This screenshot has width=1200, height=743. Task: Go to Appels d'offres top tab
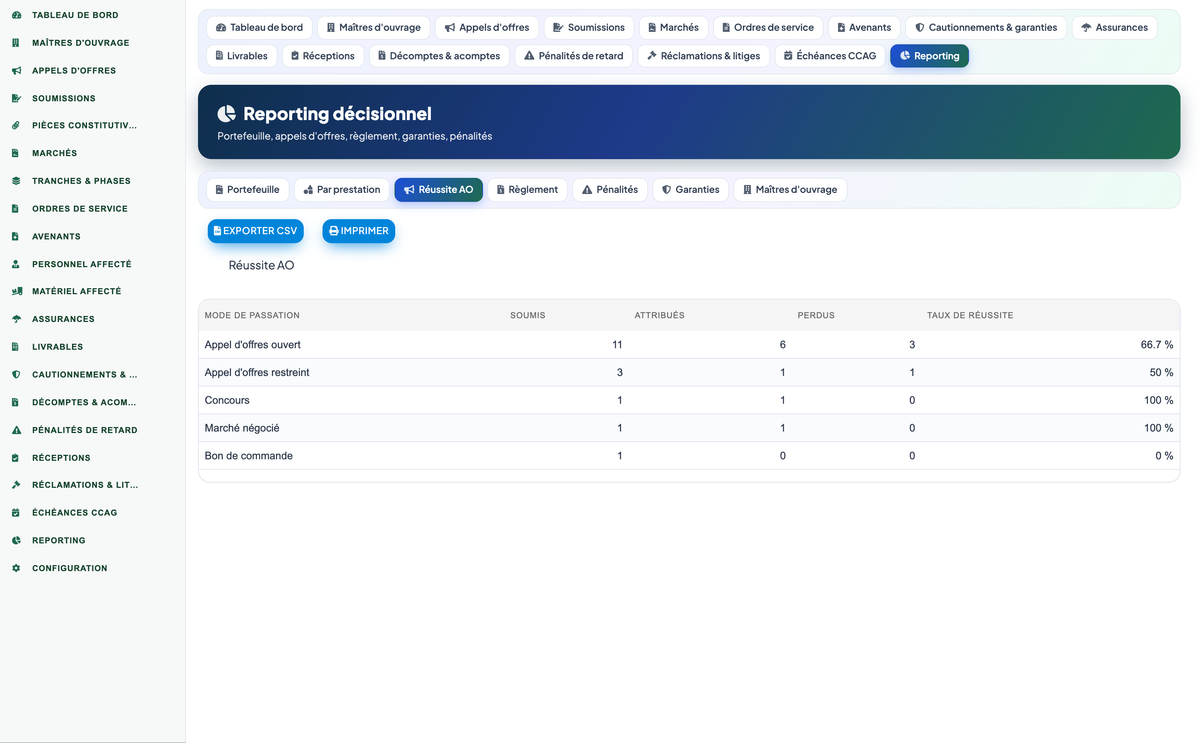[x=487, y=28]
